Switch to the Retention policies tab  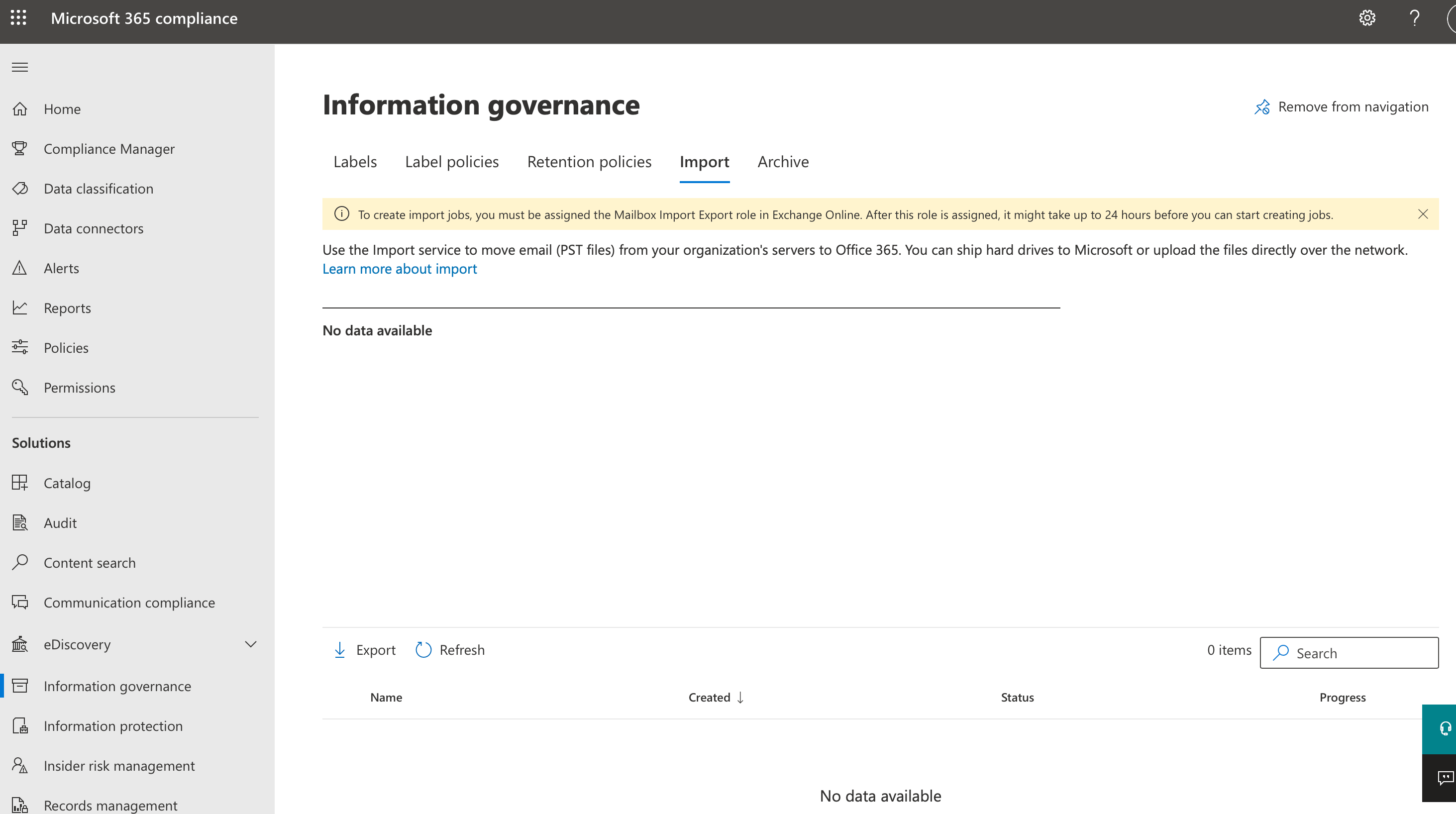coord(589,162)
